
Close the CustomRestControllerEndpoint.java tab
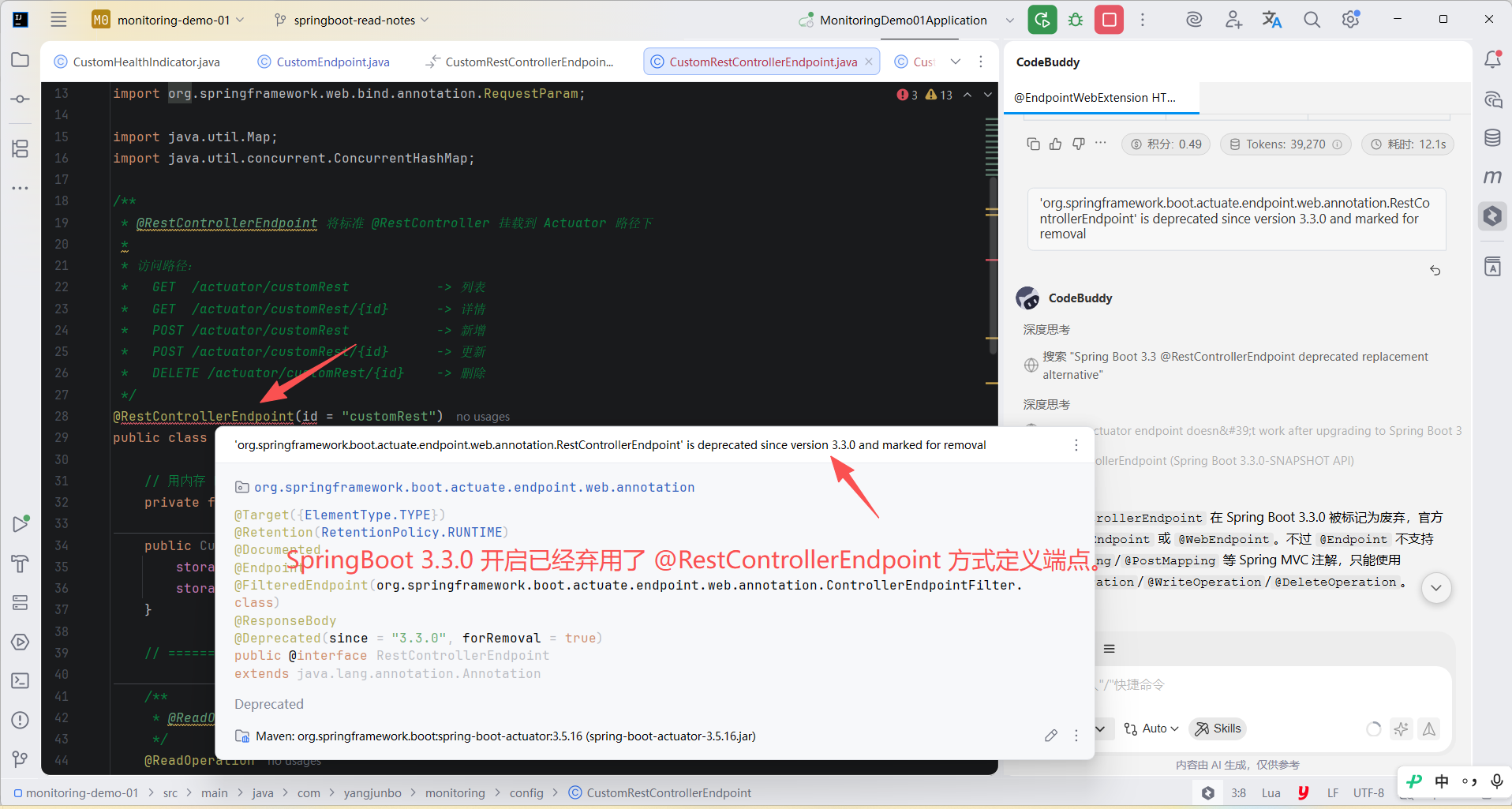tap(869, 62)
